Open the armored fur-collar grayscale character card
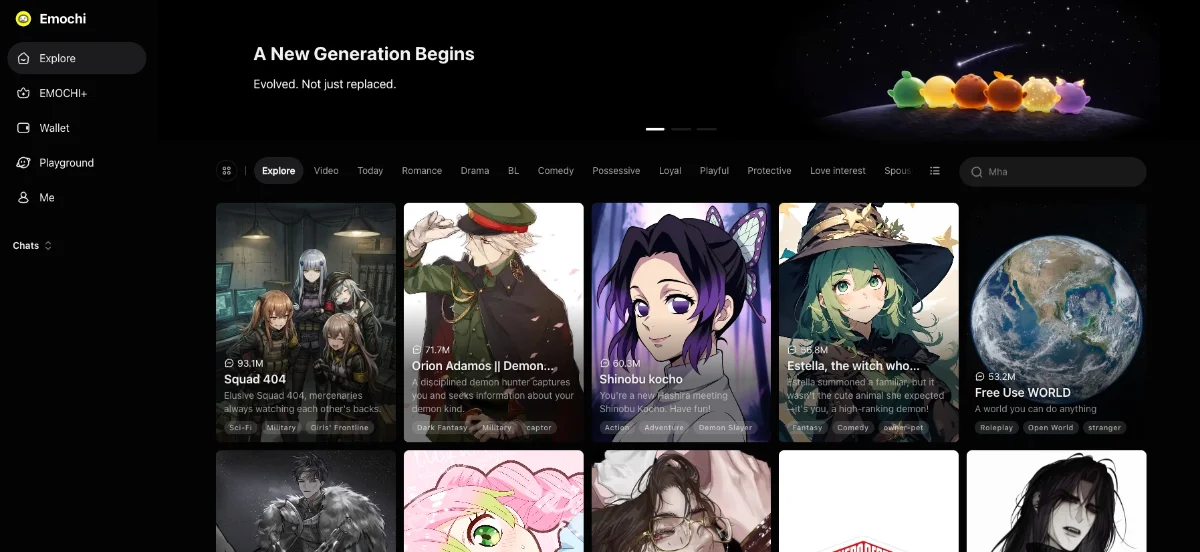Image resolution: width=1200 pixels, height=552 pixels. click(306, 501)
